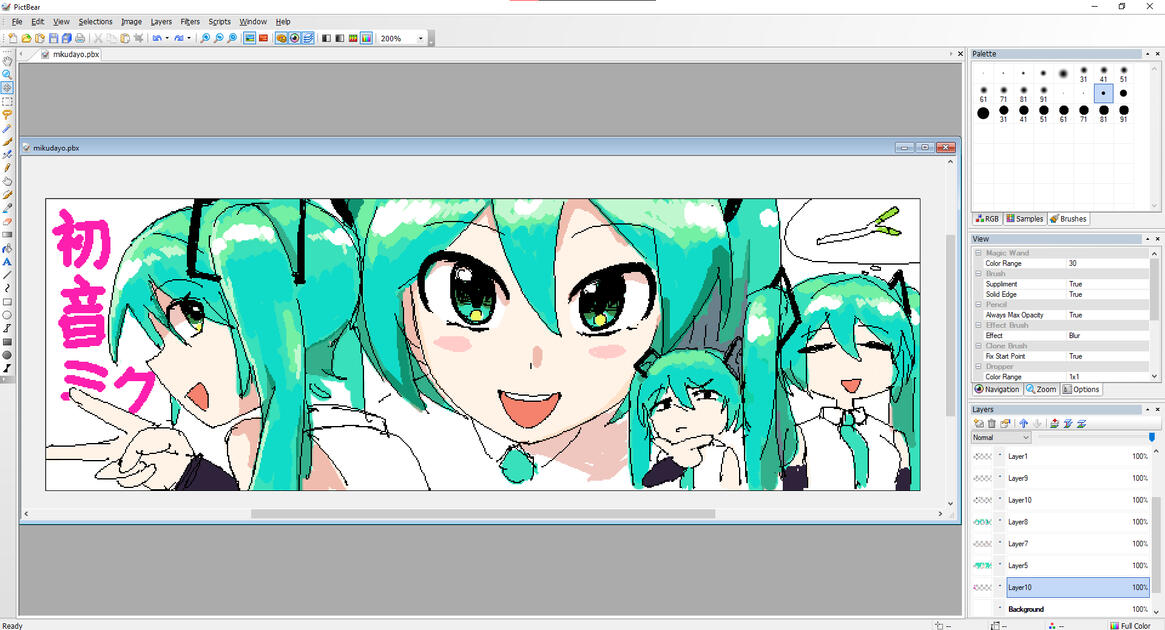
Task: Select Layer7 in the Layers list
Action: click(x=1060, y=544)
